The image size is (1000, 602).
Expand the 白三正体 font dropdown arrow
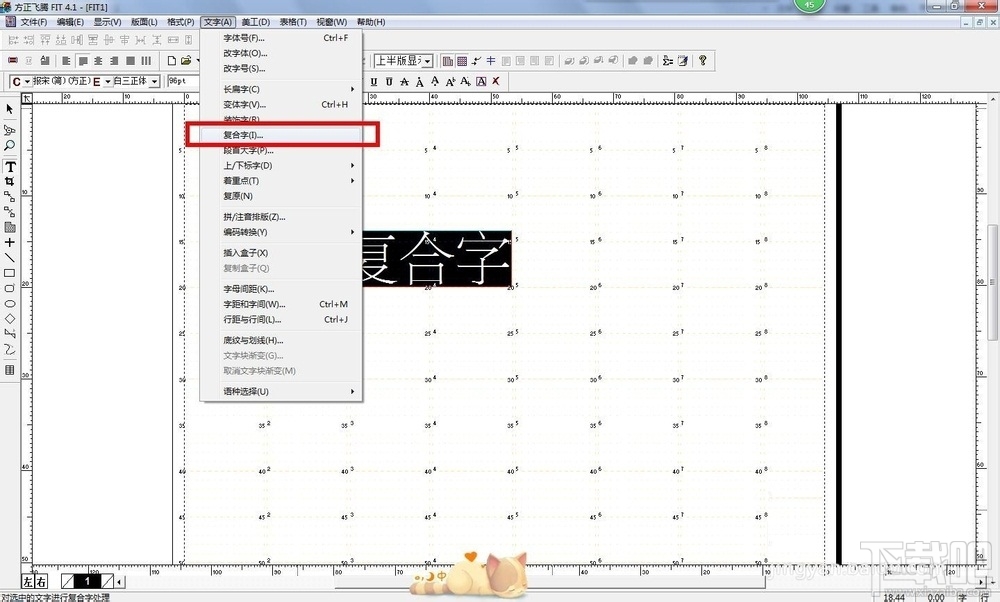(x=154, y=82)
